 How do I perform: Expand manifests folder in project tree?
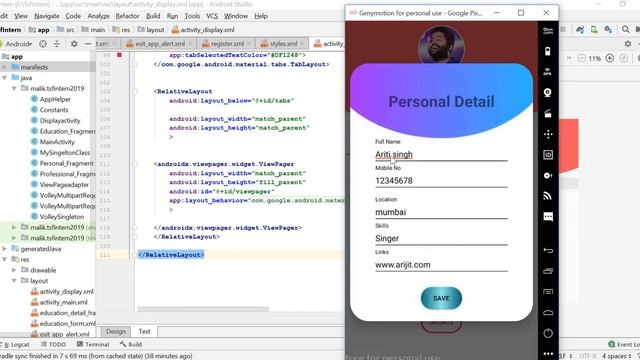pyautogui.click(x=4, y=67)
